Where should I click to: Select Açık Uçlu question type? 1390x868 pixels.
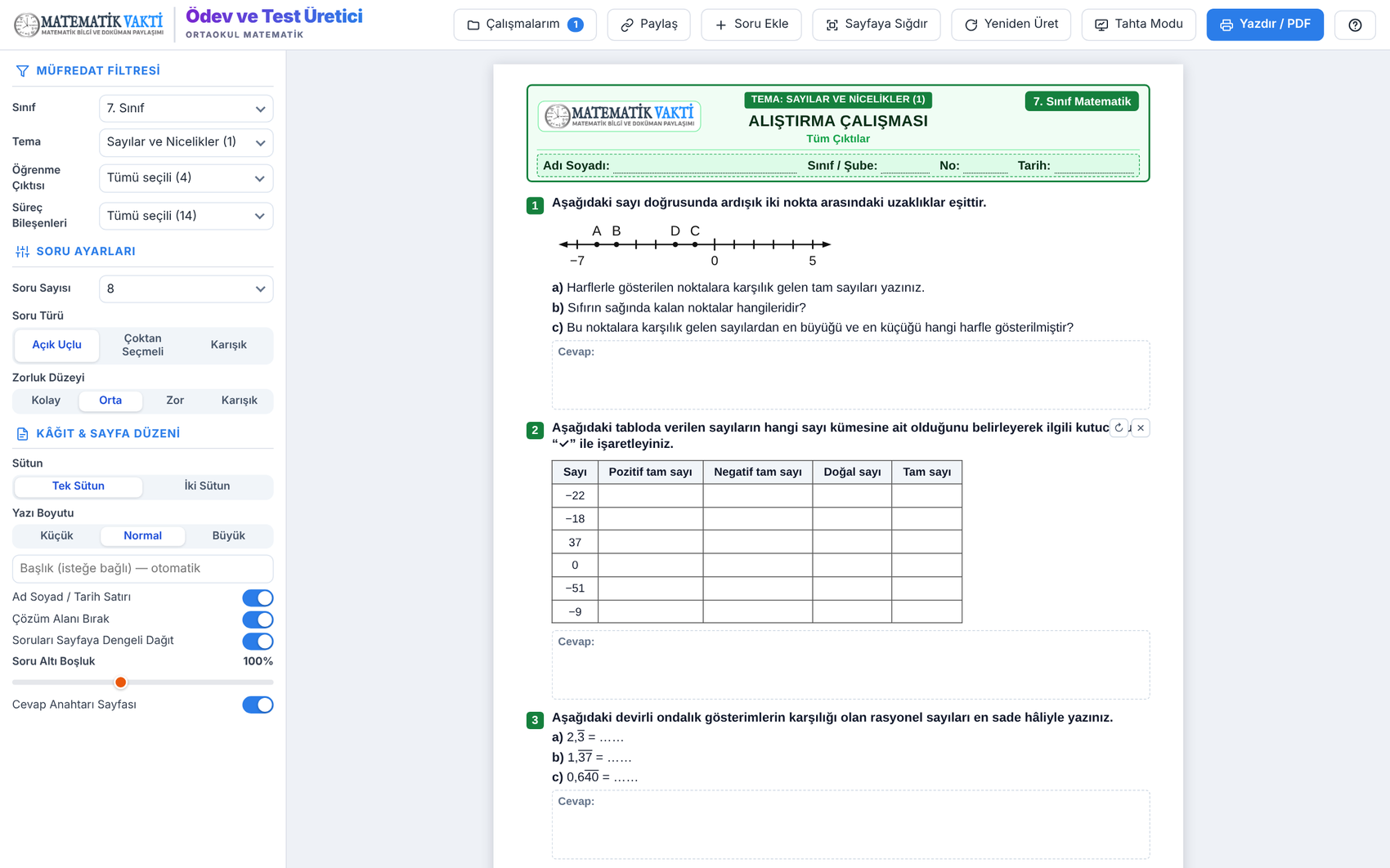(x=56, y=345)
